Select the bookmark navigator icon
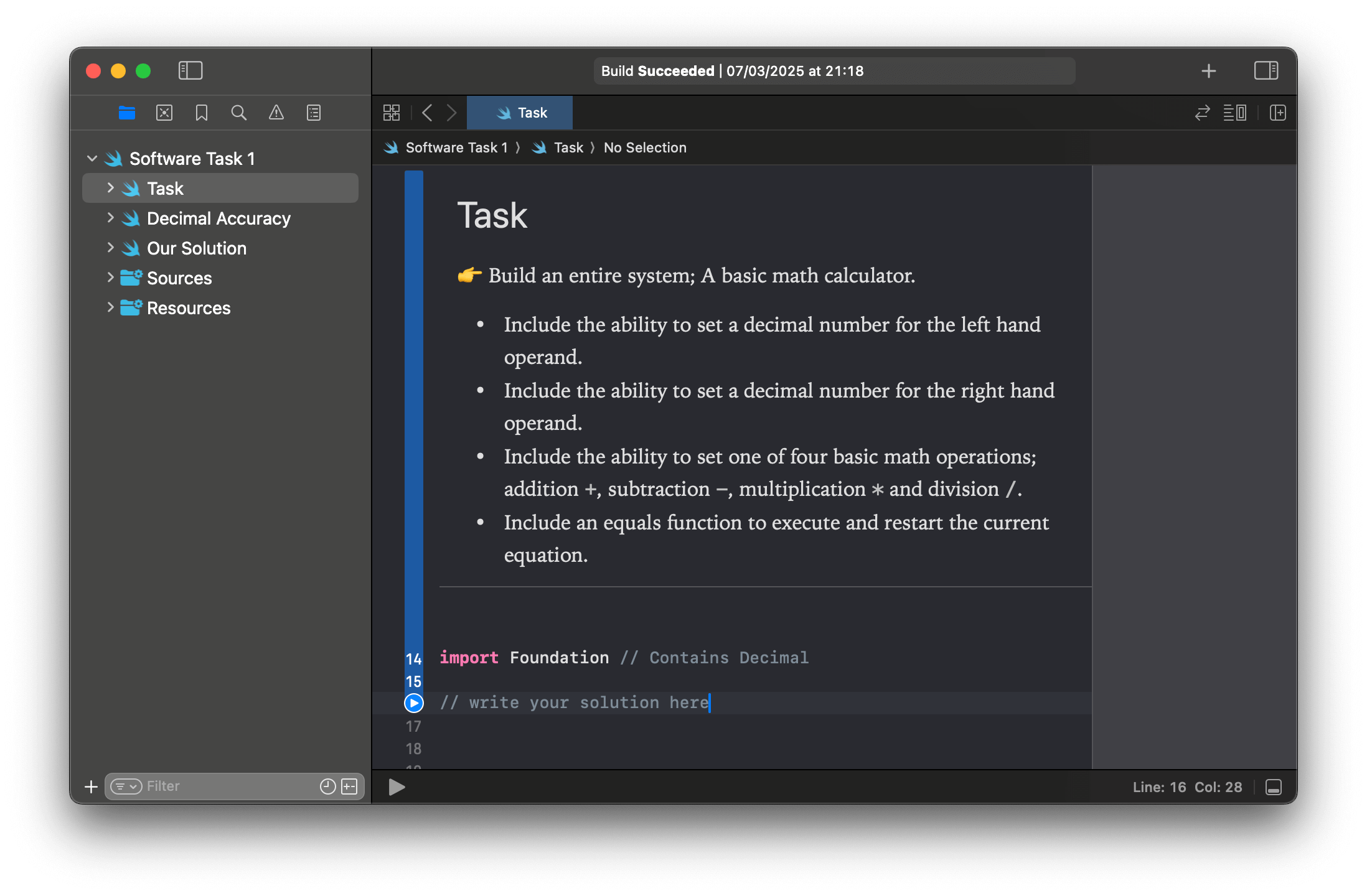1367x896 pixels. point(201,113)
